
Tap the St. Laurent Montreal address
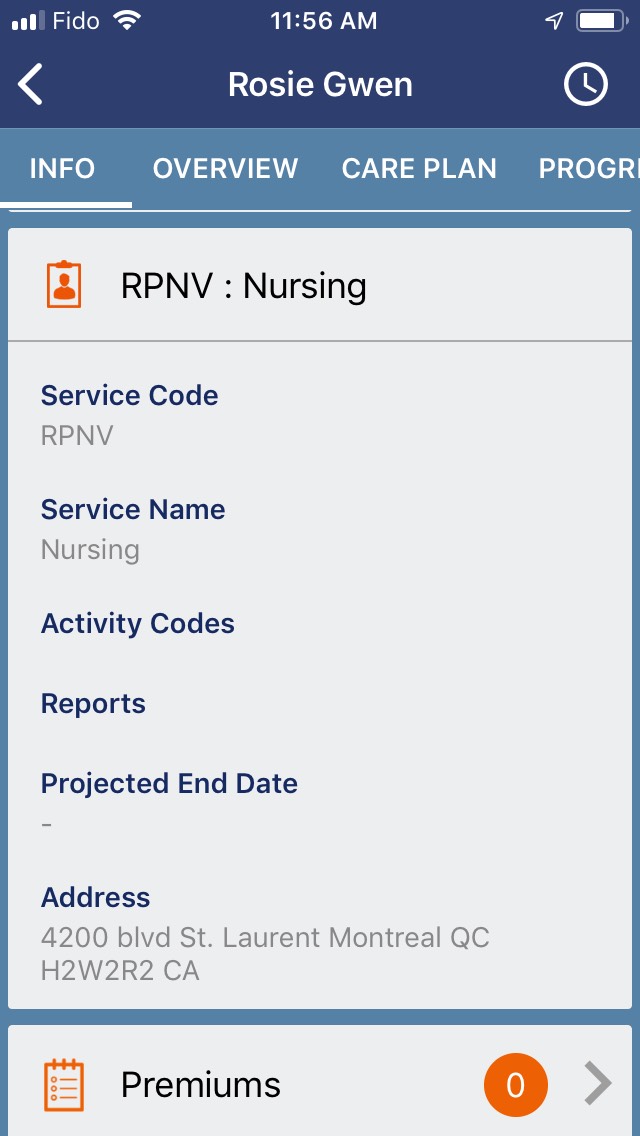point(265,953)
